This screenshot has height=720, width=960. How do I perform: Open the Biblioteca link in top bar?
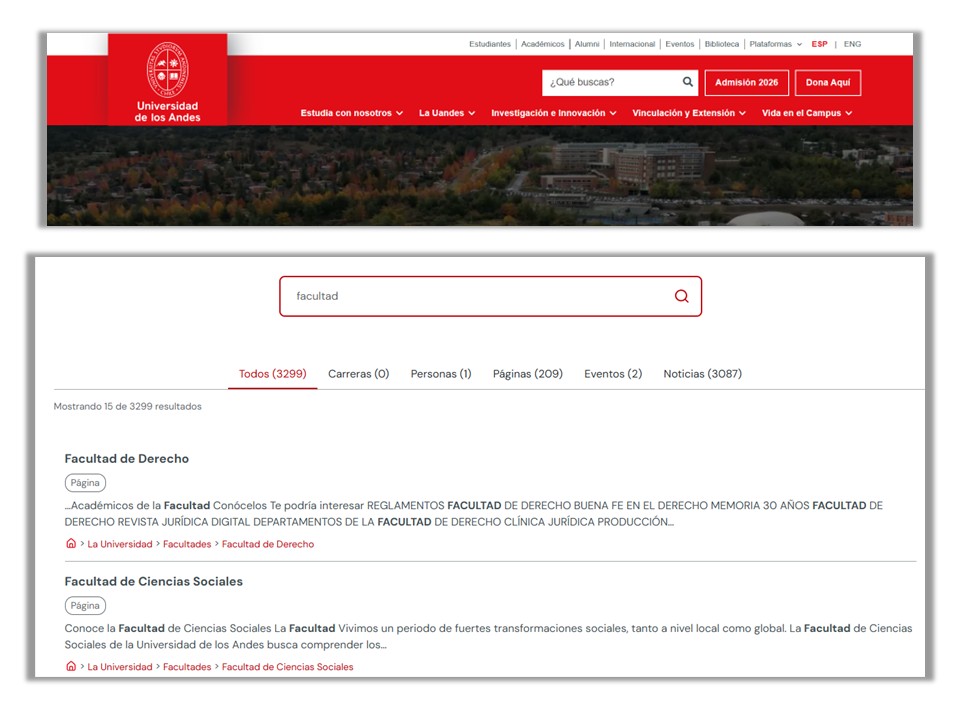tap(721, 44)
